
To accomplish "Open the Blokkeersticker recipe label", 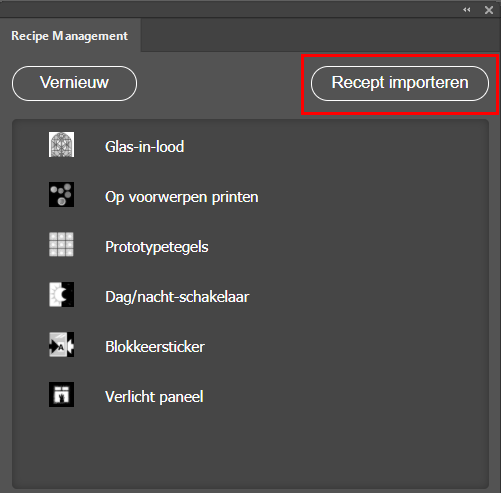I will pos(155,347).
